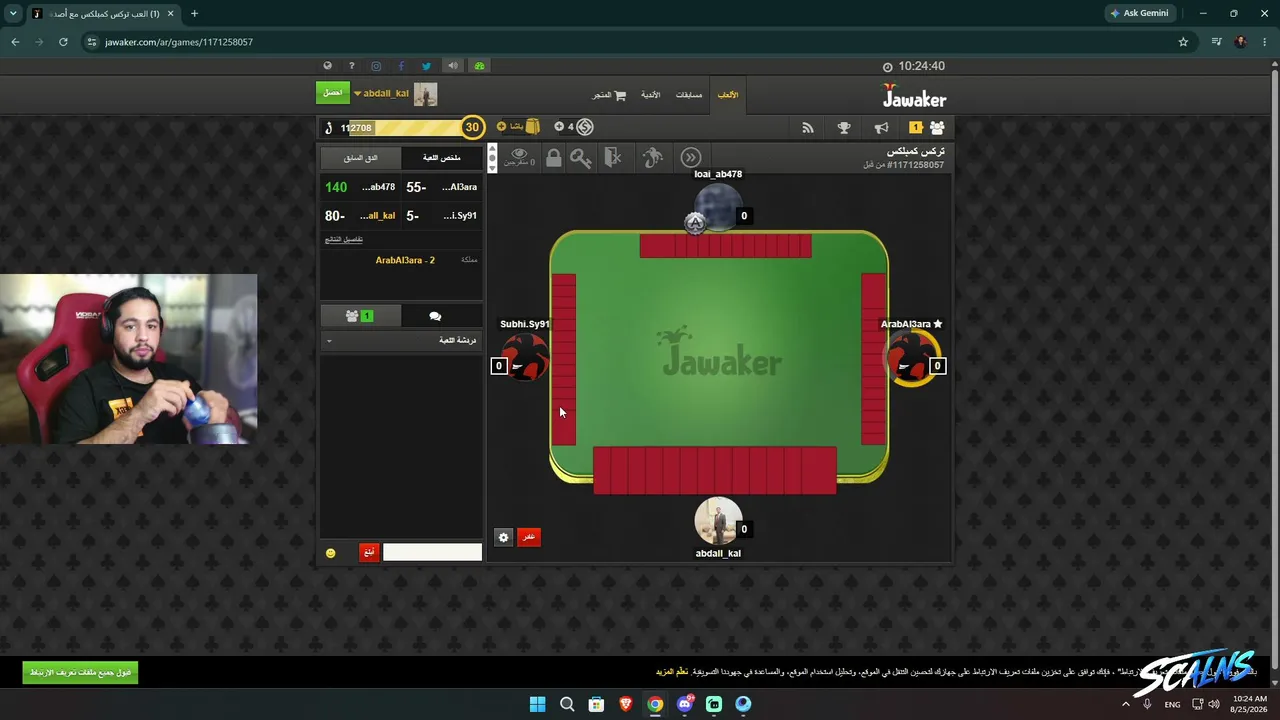Viewport: 1280px width, 720px height.
Task: Open Jawaker's Twitter link icon
Action: pyautogui.click(x=426, y=66)
